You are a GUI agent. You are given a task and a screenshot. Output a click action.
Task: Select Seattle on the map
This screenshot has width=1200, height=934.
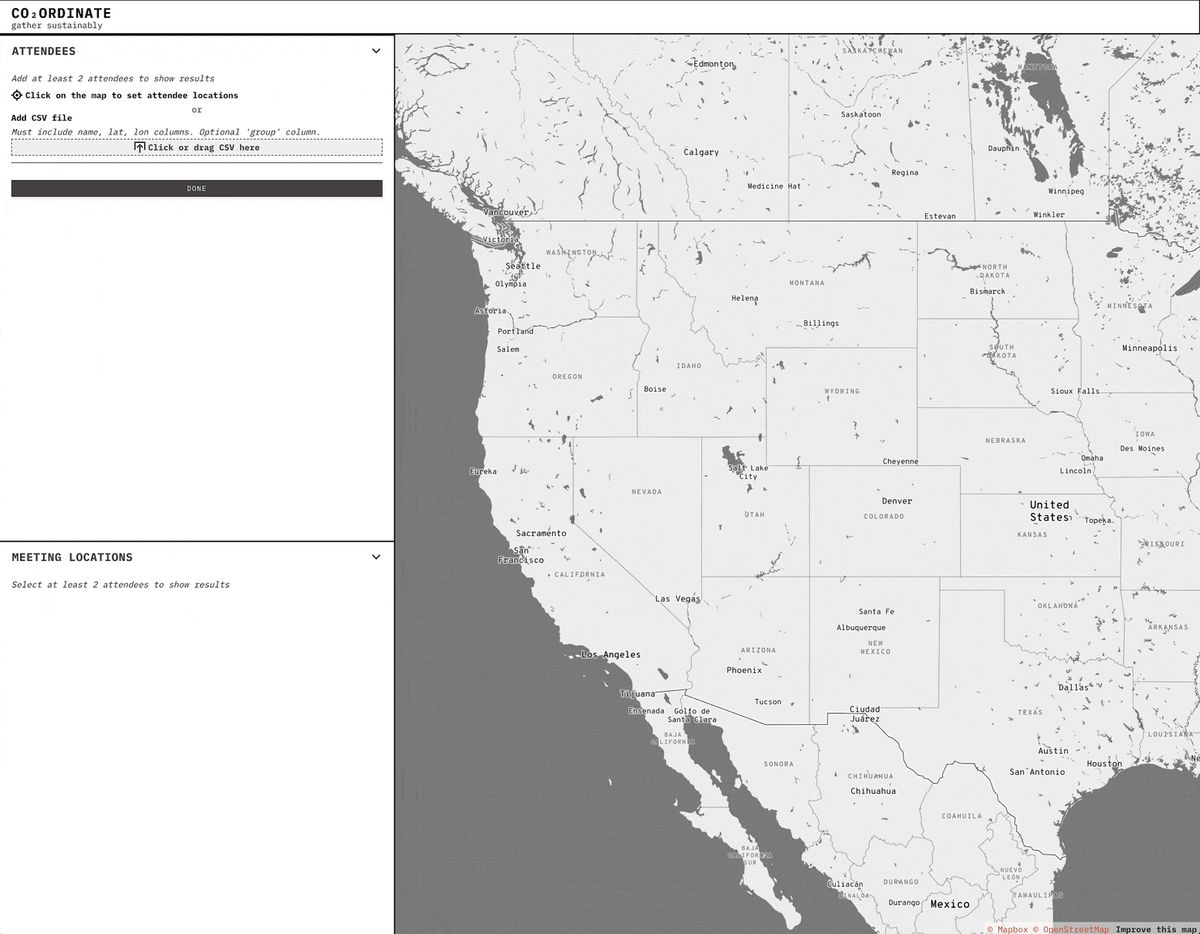pyautogui.click(x=523, y=266)
